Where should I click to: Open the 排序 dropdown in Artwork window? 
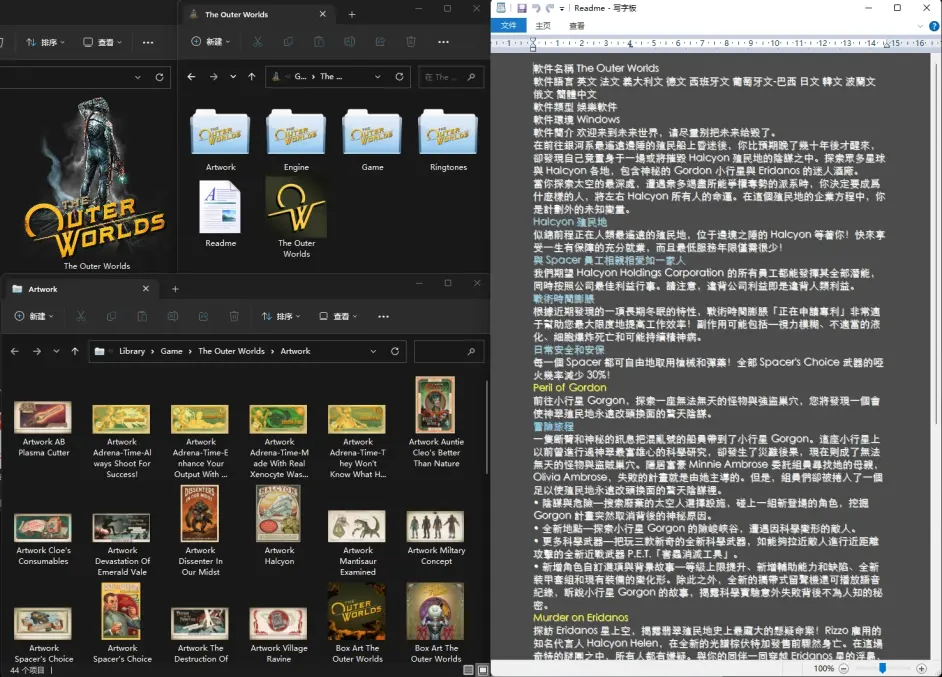281,316
